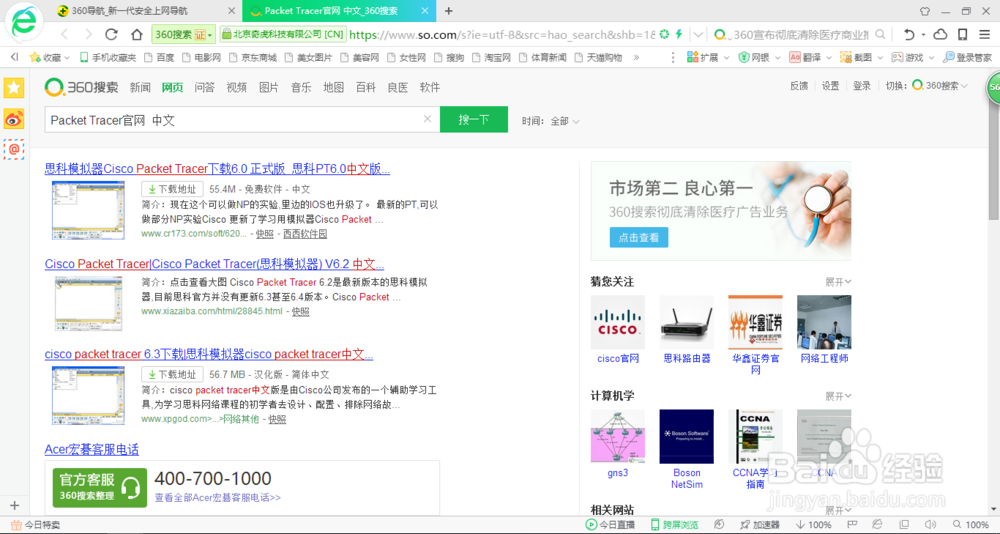Go to the home page icon
This screenshot has height=534, width=1000.
(x=136, y=34)
